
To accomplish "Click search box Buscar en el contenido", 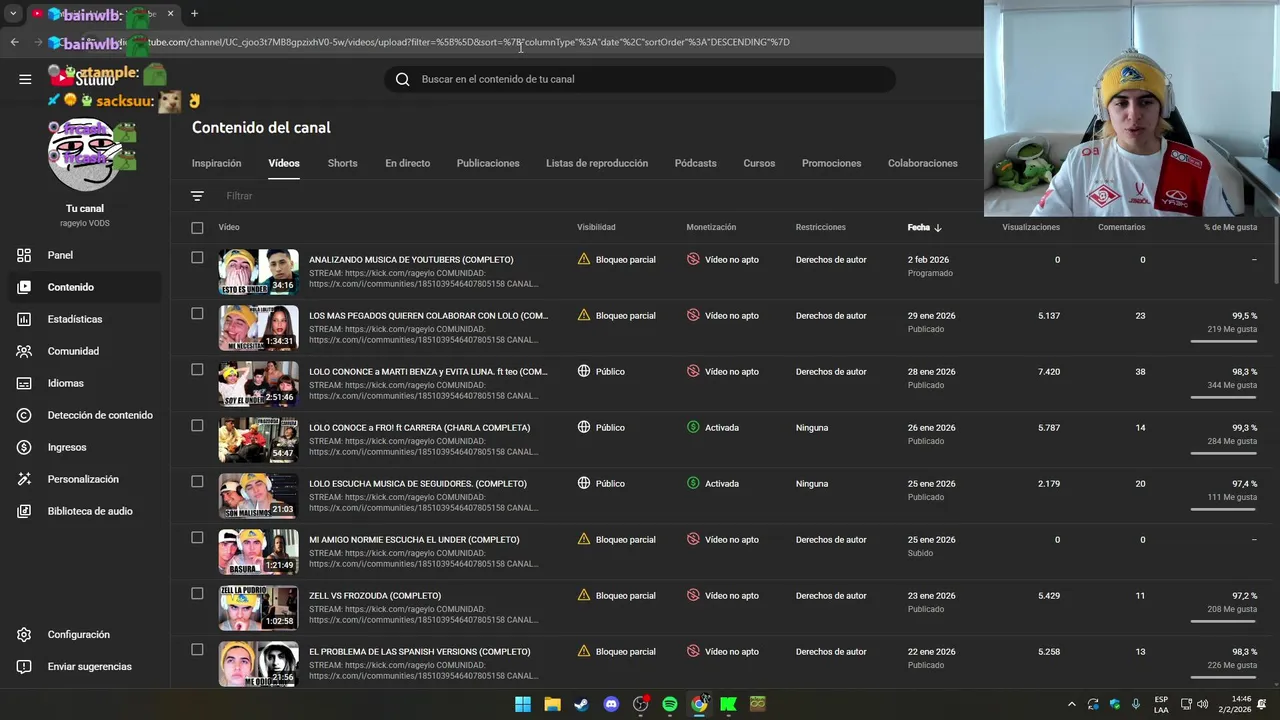I will pyautogui.click(x=640, y=79).
